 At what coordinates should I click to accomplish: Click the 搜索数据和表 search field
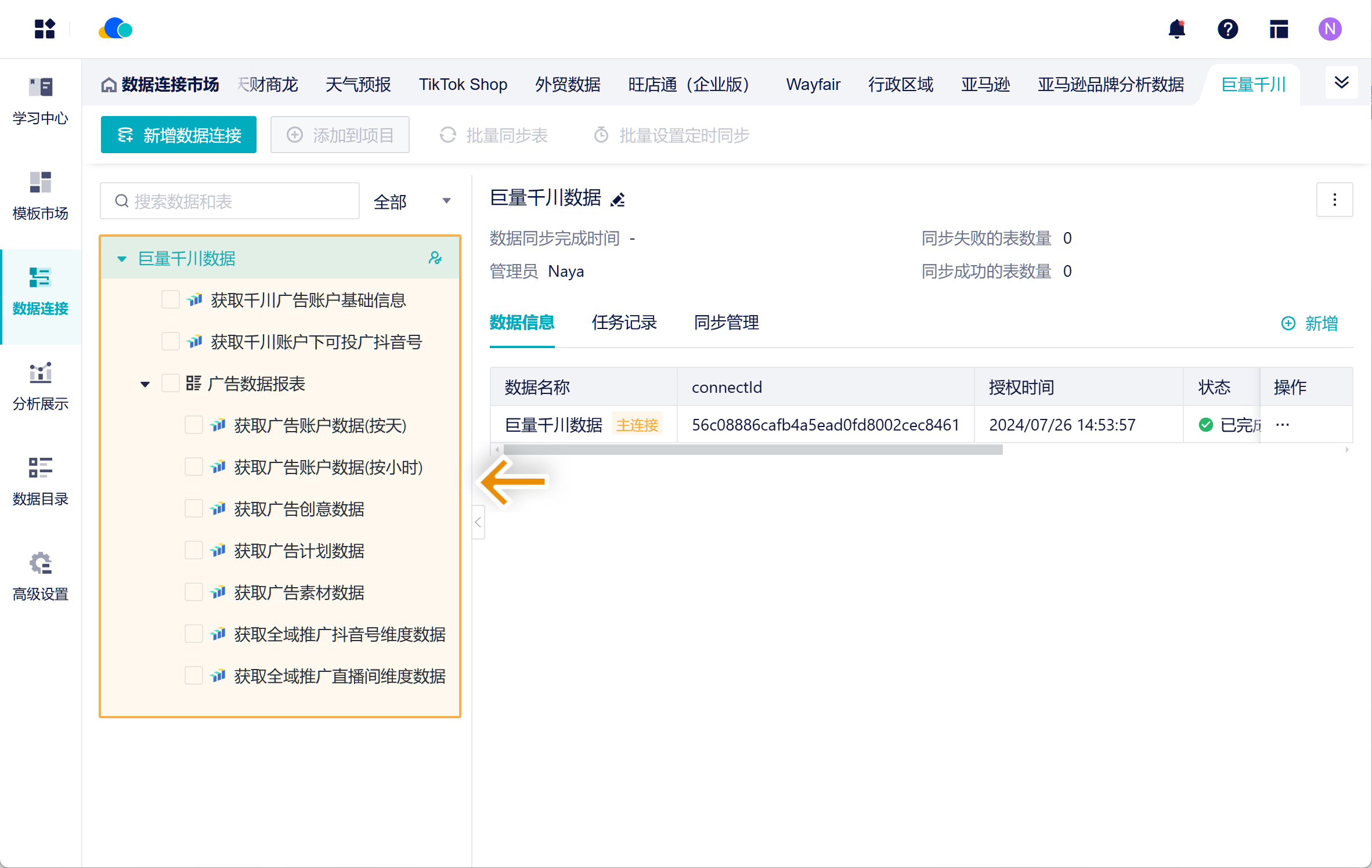tap(229, 201)
